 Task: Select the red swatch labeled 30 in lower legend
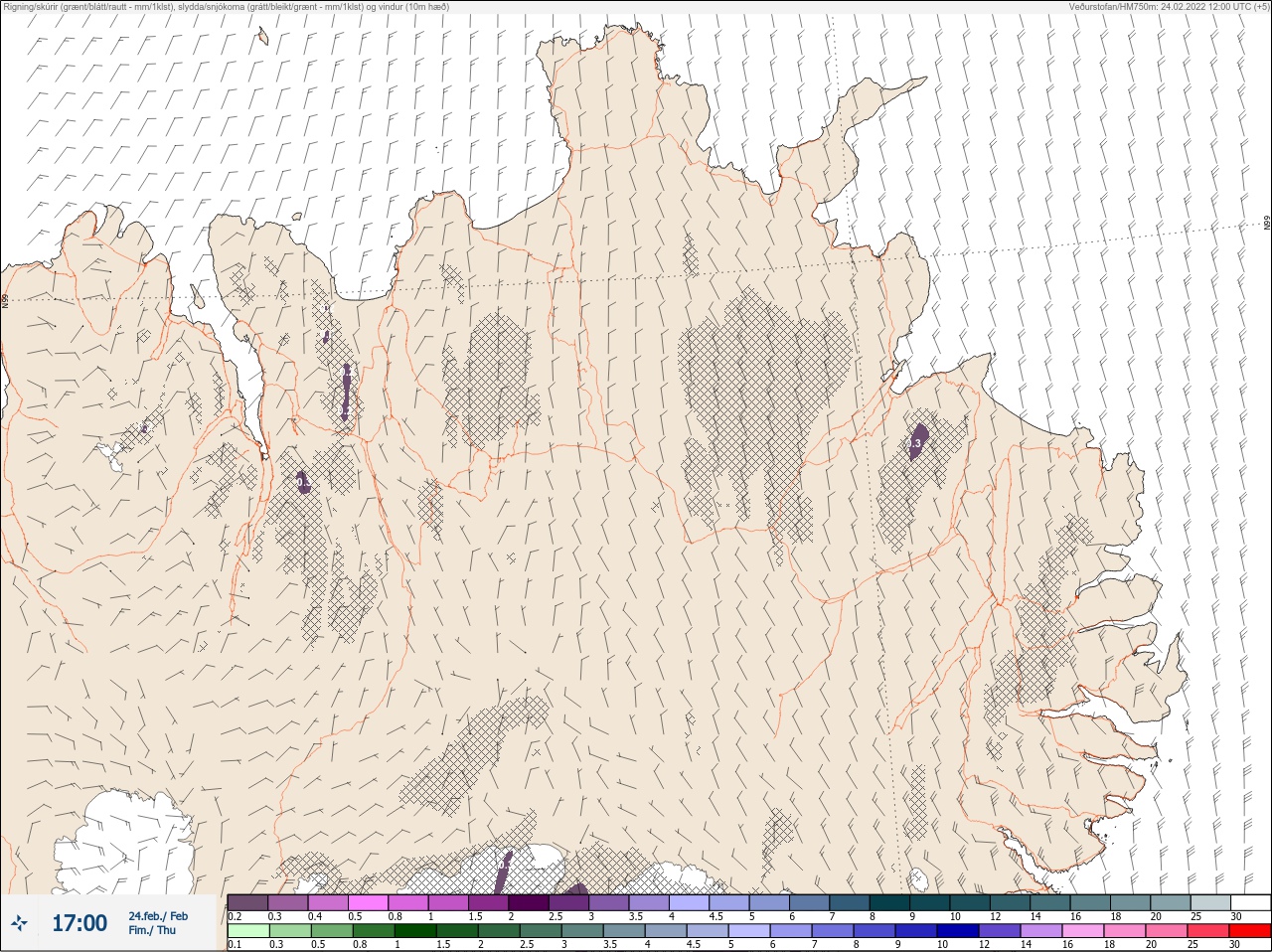tap(1250, 931)
